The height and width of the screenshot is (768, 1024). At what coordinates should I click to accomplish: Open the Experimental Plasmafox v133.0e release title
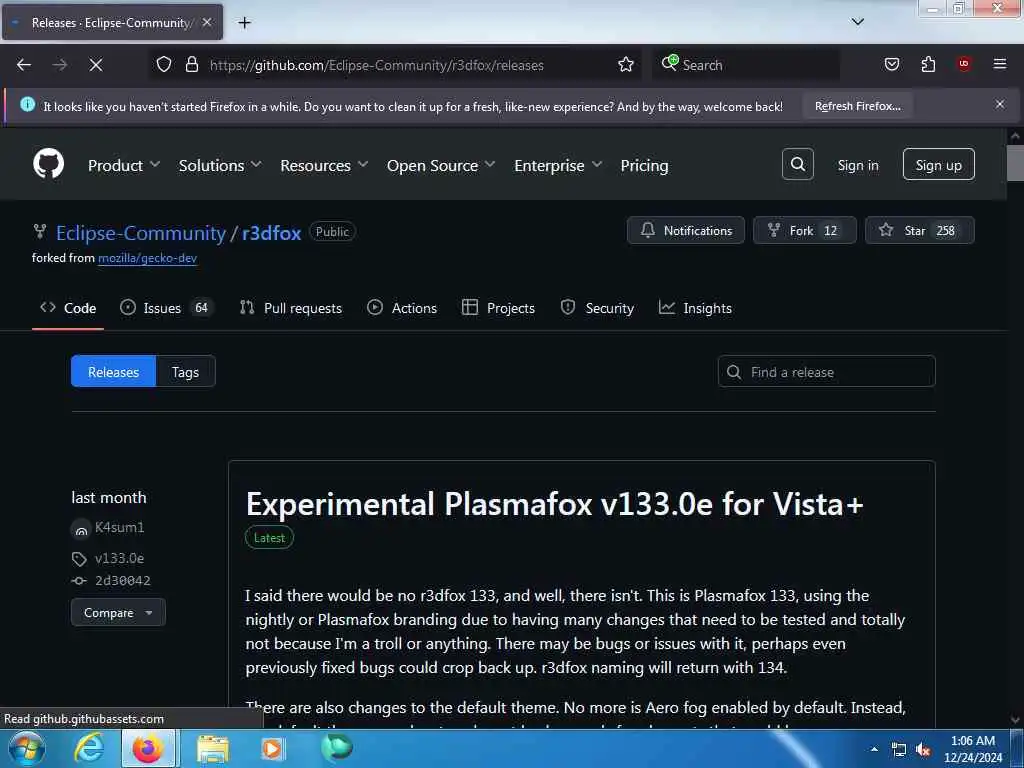[x=554, y=504]
